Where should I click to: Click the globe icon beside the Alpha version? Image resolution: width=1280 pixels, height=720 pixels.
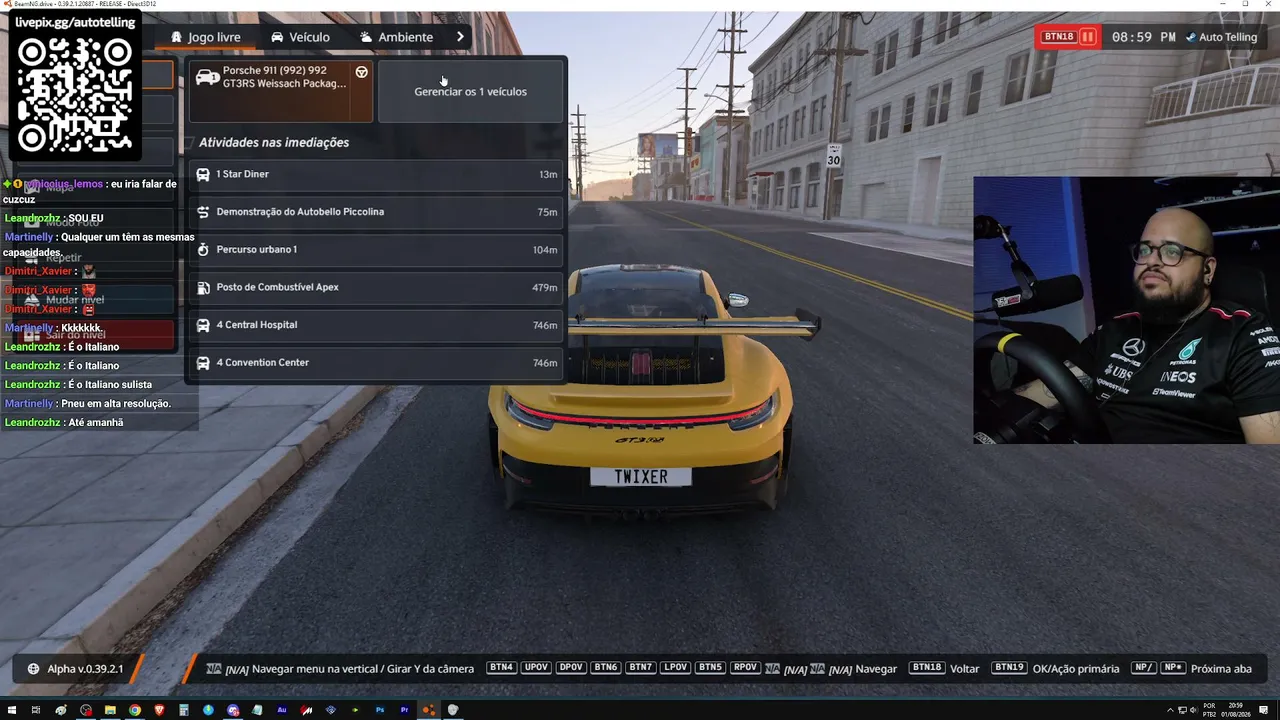(x=34, y=669)
